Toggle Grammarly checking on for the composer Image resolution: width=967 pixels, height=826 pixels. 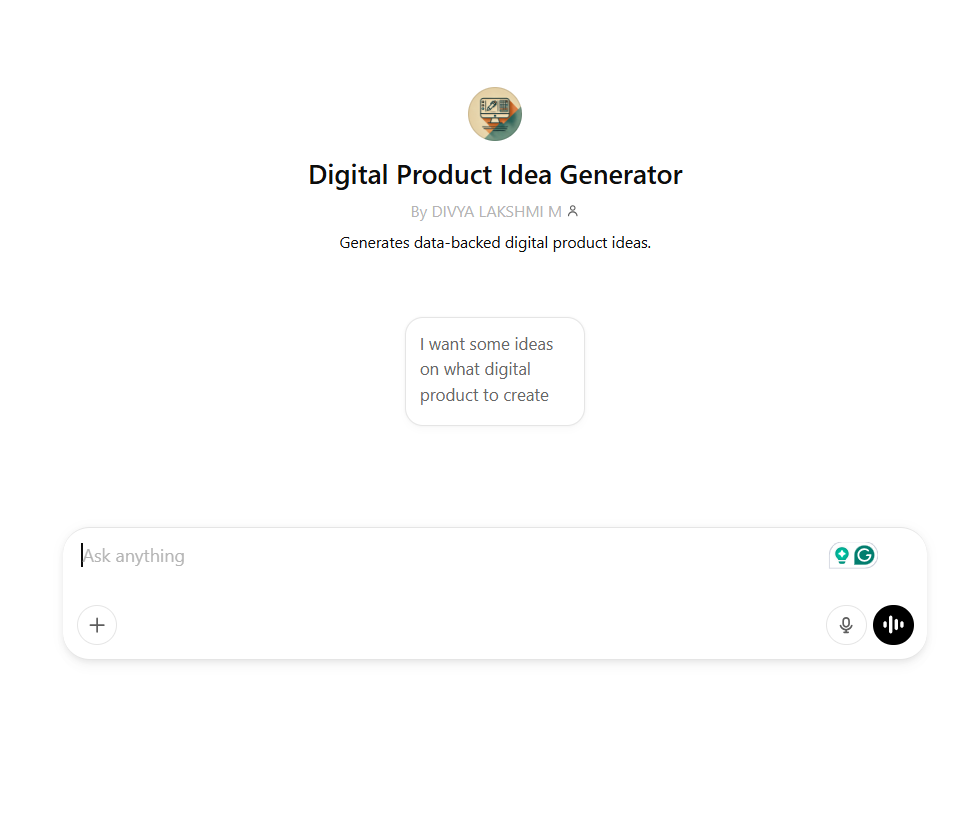tap(862, 554)
